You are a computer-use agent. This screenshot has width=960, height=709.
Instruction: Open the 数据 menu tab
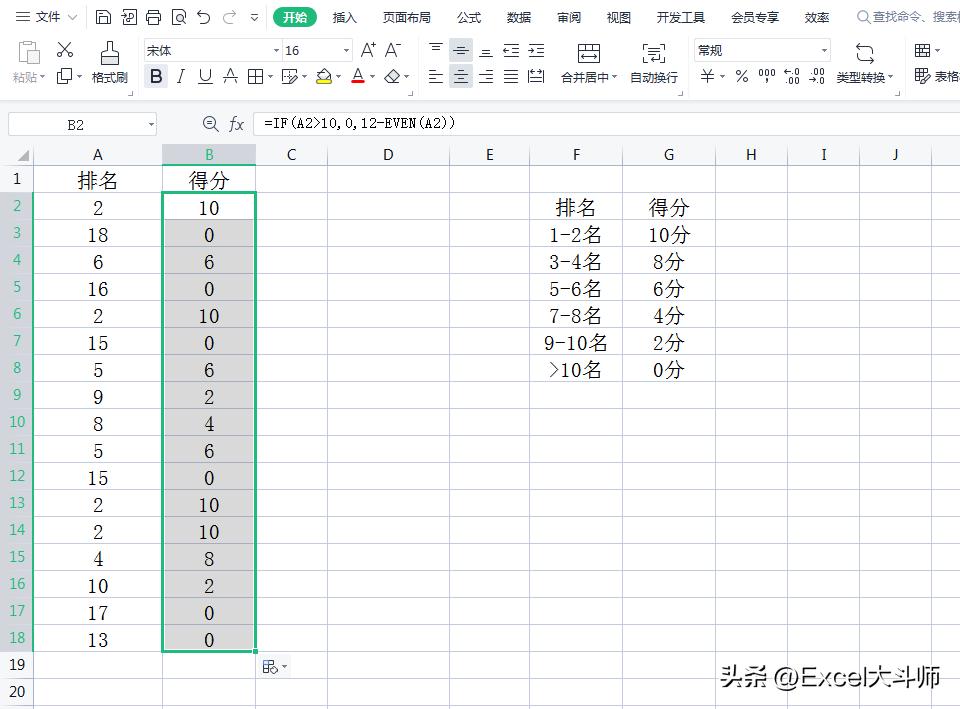(x=518, y=17)
